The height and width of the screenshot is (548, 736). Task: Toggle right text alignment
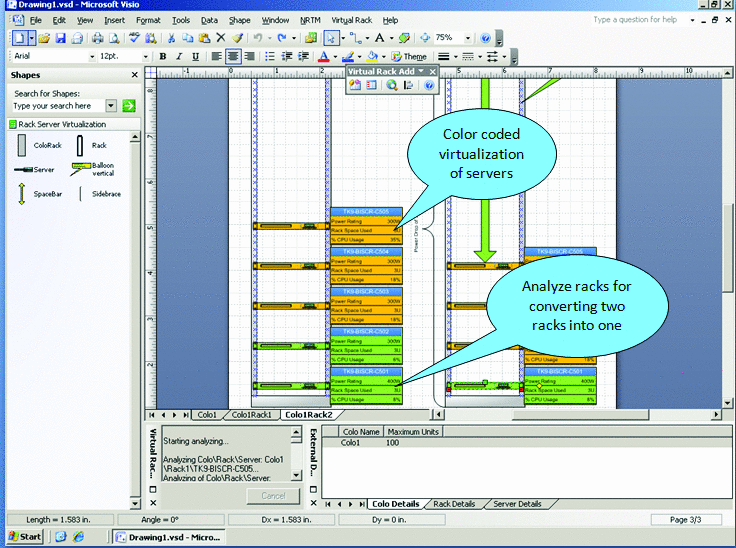[x=249, y=57]
